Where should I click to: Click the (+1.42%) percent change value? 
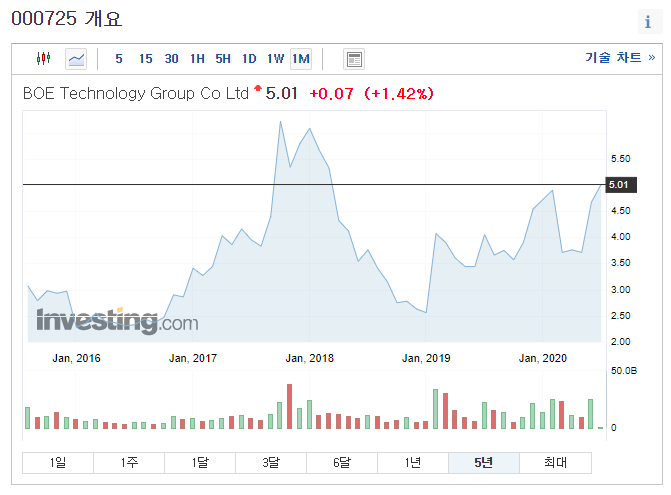click(398, 94)
